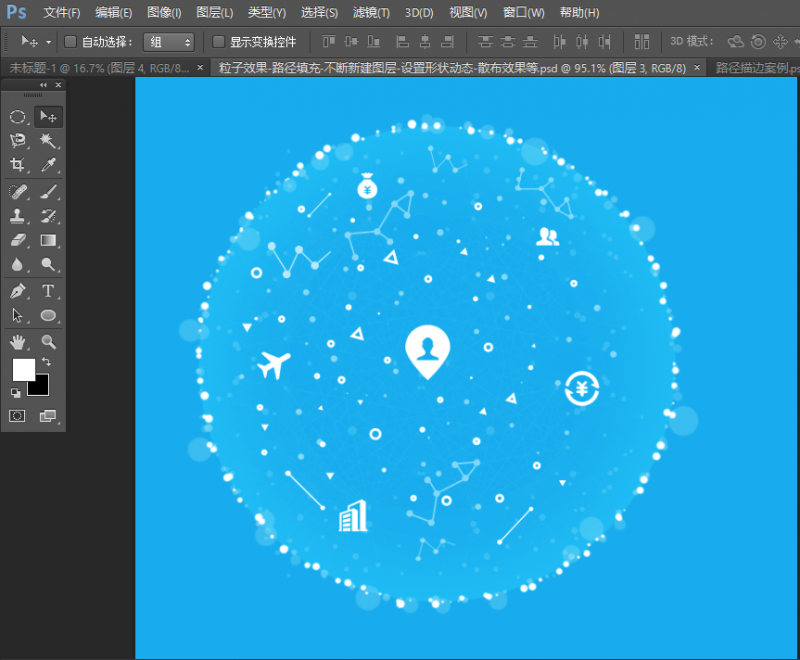
Task: Choose the Crop tool
Action: pyautogui.click(x=18, y=165)
